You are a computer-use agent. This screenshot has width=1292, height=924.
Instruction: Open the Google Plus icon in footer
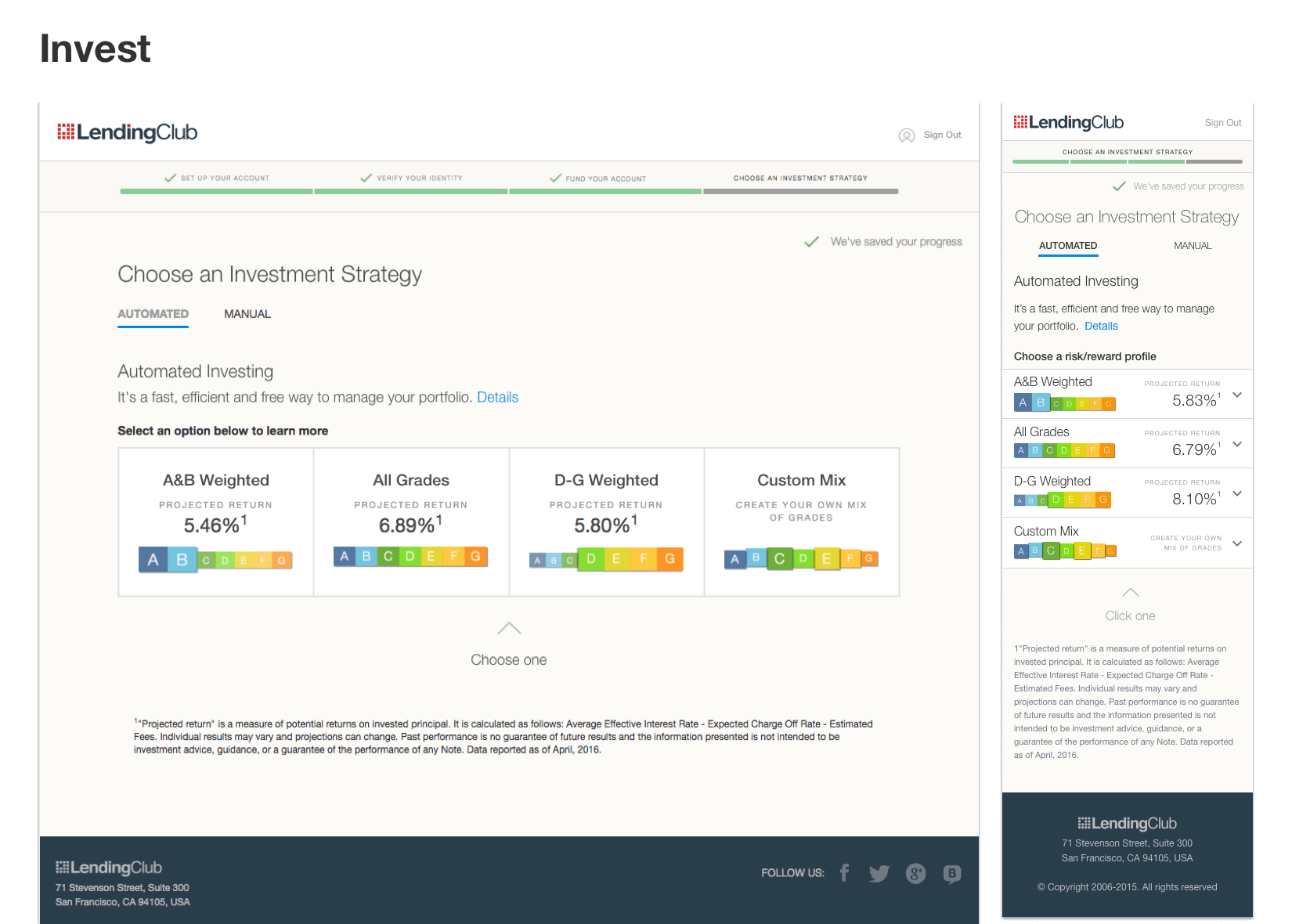[x=915, y=873]
